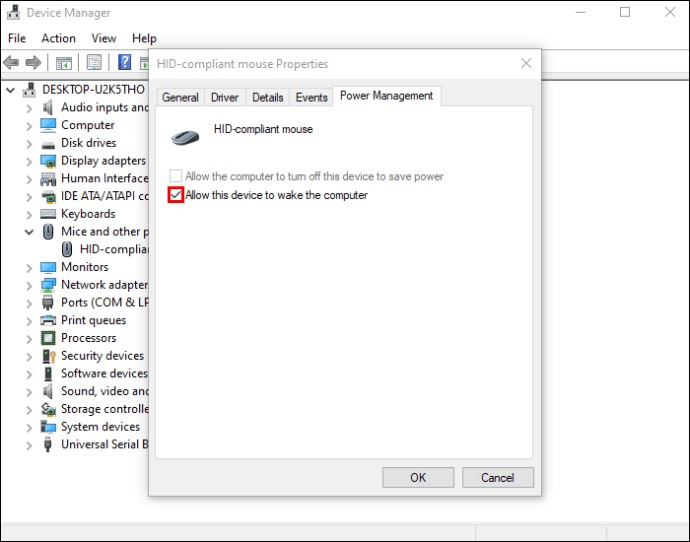Collapse the Mice and other pointing devices node

pos(29,232)
